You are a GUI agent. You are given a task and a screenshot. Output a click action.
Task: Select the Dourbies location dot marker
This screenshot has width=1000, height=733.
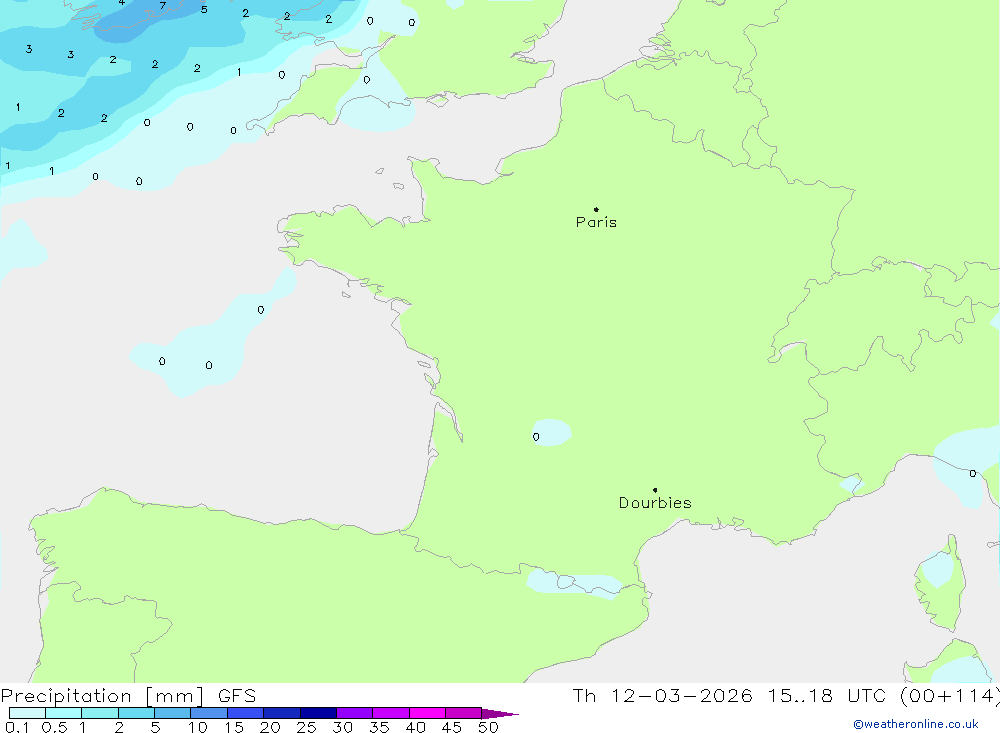655,490
